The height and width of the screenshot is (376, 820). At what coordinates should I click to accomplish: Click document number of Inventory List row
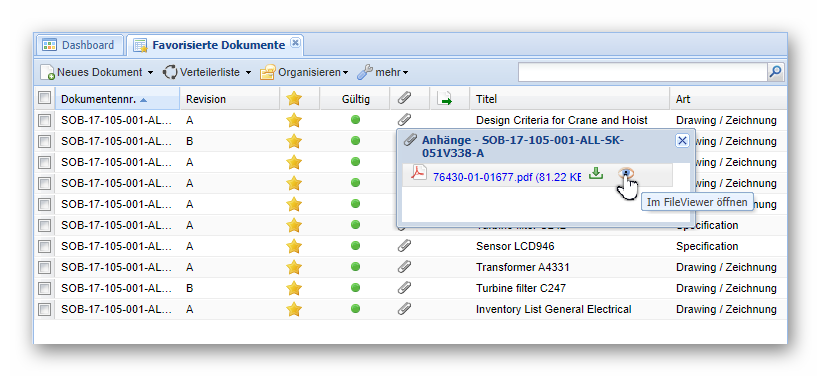pos(117,309)
